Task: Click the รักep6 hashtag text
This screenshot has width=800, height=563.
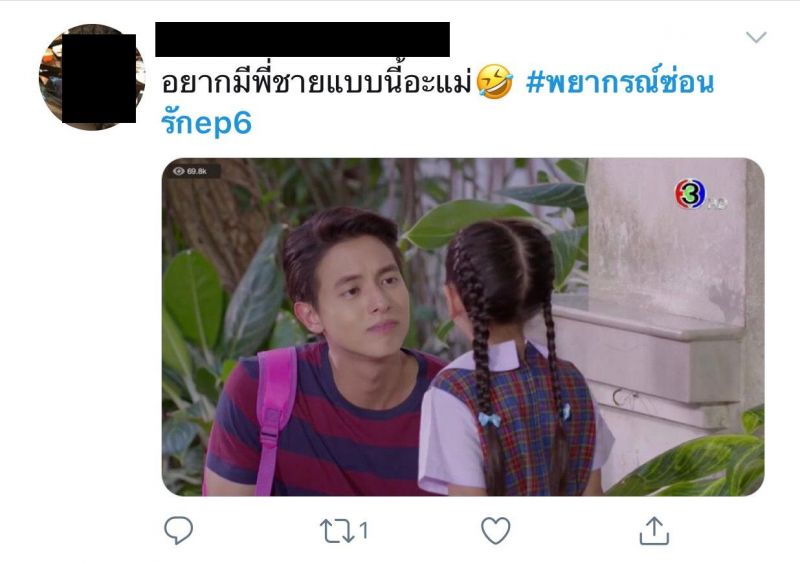Action: (206, 123)
